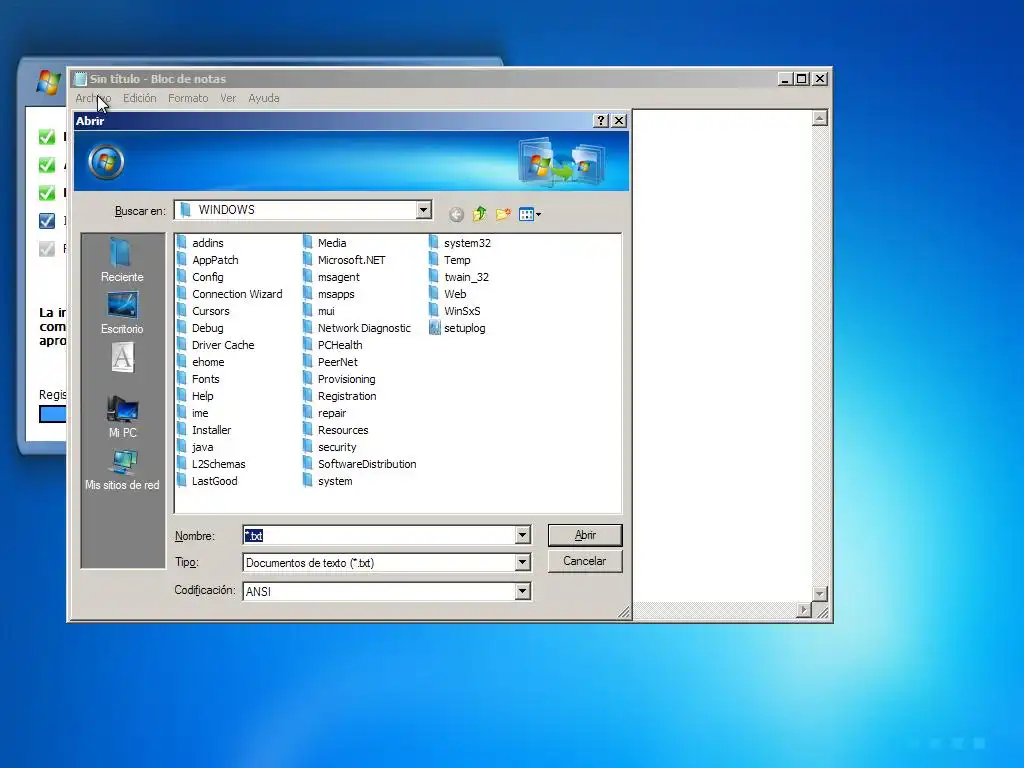Select the twain_32 folder
1024x768 pixels.
coord(459,277)
